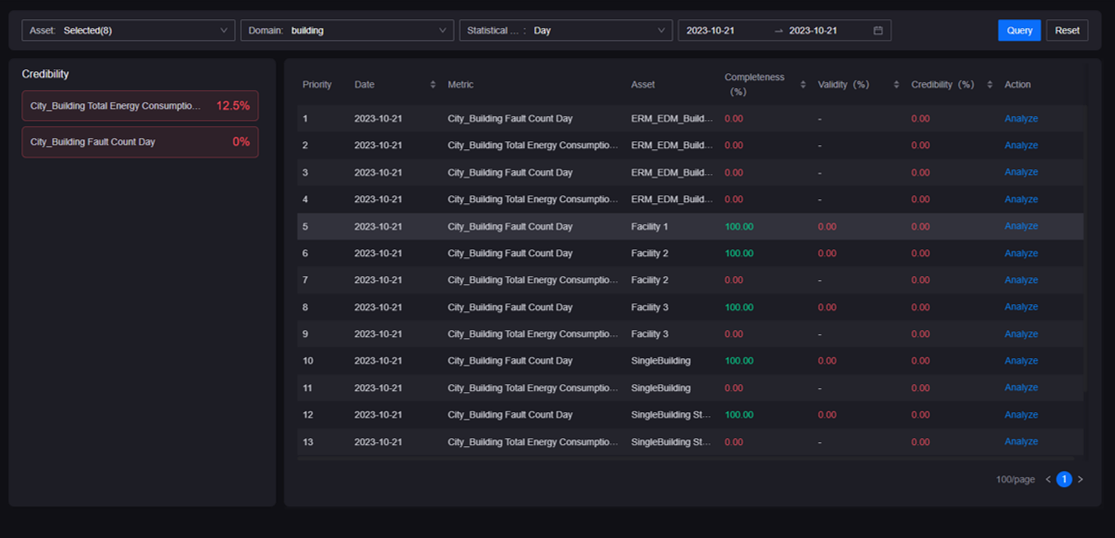
Task: Expand the Domain building dropdown
Action: (347, 31)
